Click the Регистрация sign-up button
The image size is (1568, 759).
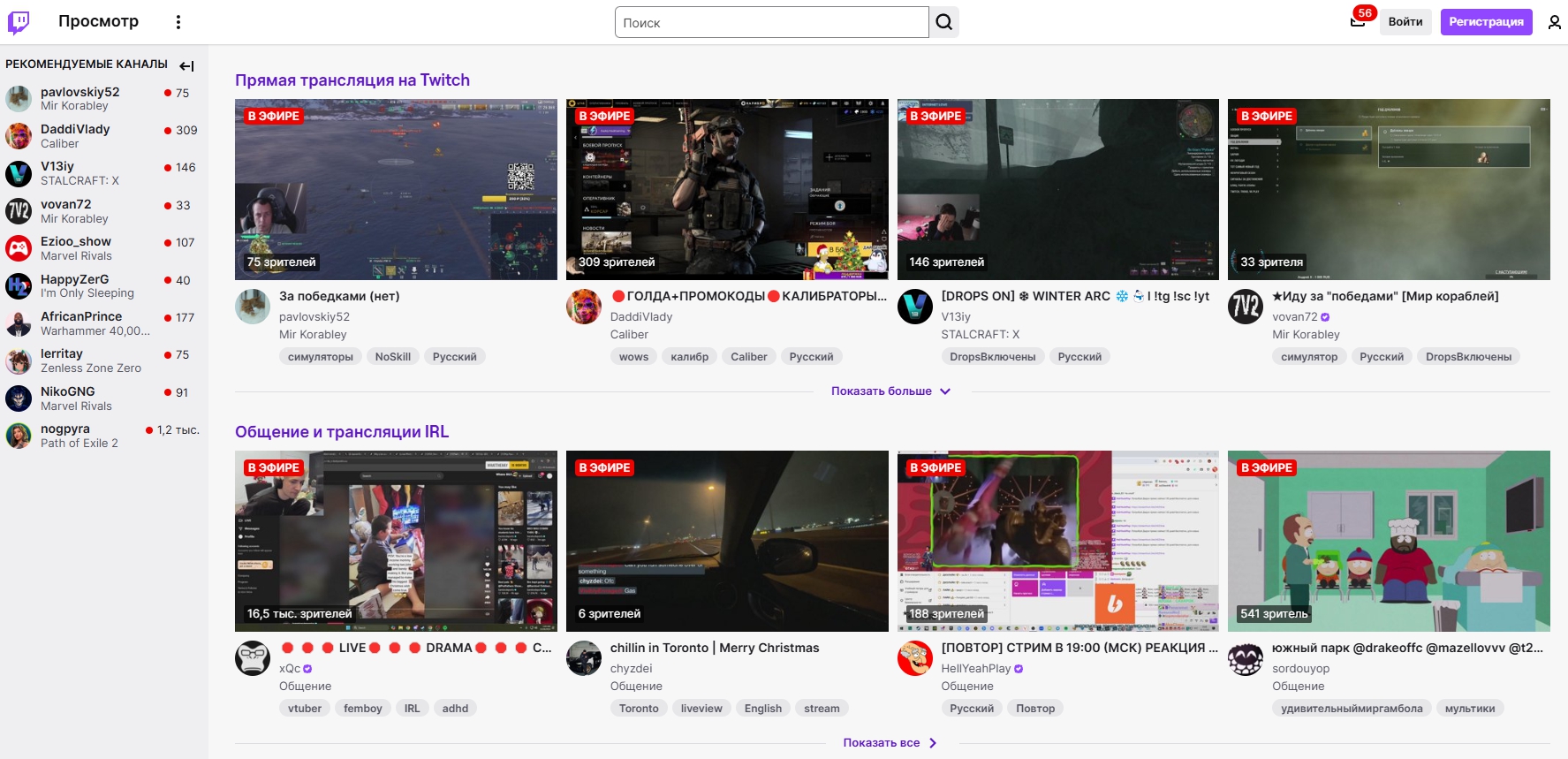(x=1487, y=22)
